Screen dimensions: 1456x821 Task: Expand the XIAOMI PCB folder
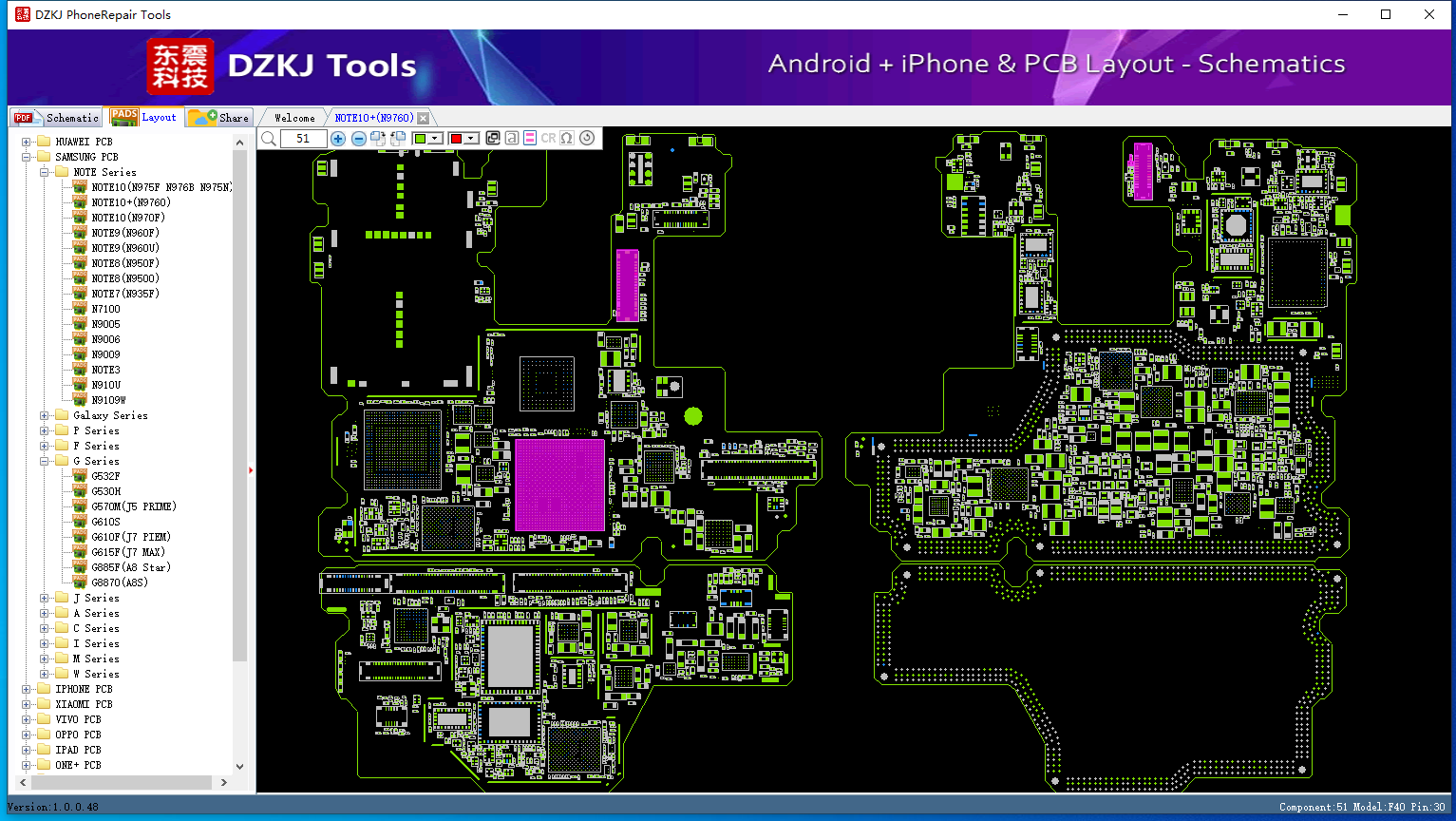click(27, 704)
